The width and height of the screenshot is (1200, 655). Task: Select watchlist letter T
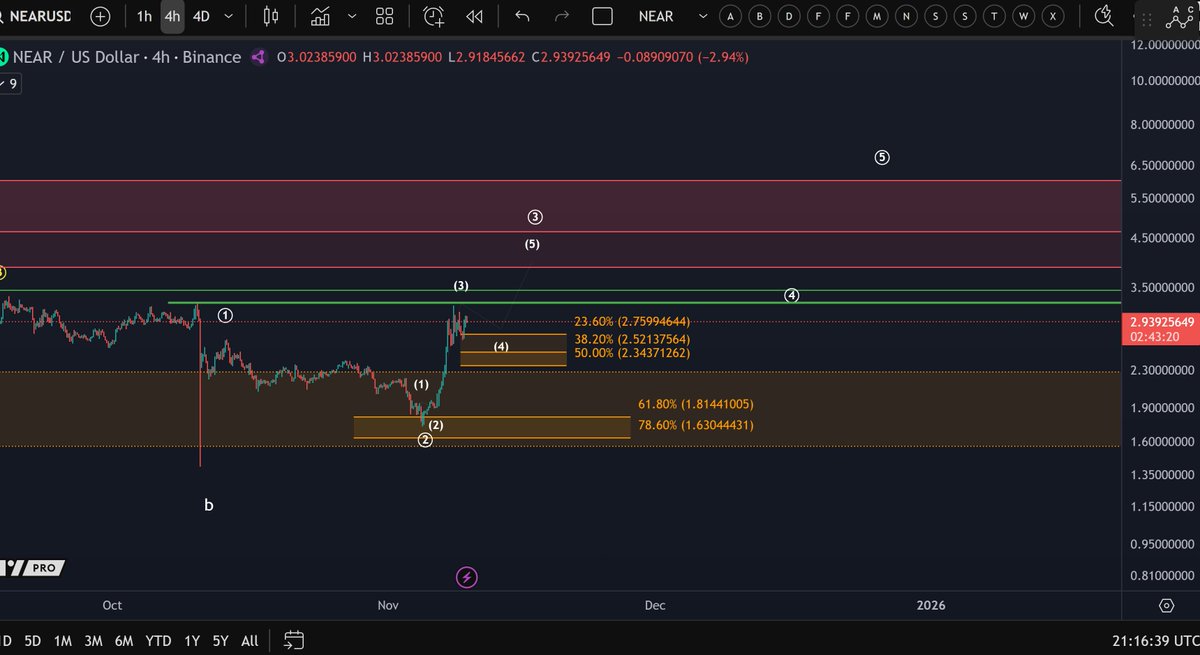pos(994,16)
